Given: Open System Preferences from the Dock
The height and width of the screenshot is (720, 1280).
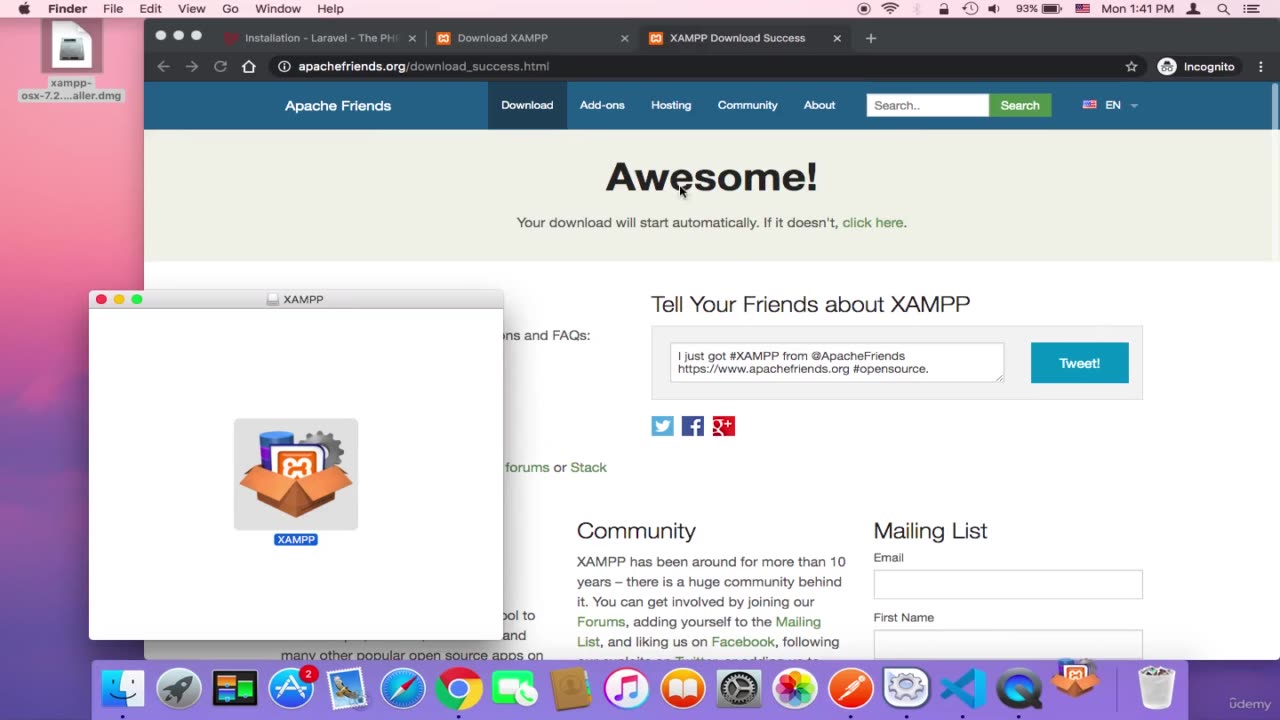Looking at the screenshot, I should [739, 688].
